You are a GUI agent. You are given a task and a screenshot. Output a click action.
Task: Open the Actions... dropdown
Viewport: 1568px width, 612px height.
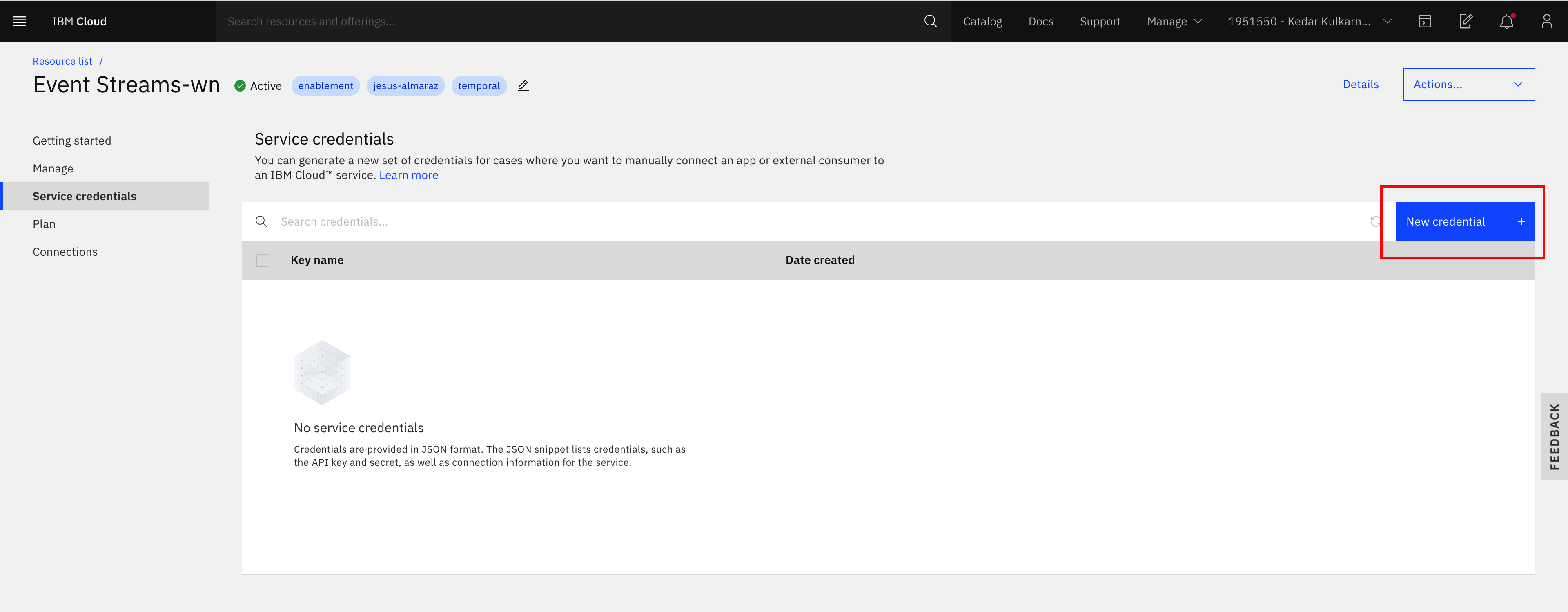(1468, 84)
